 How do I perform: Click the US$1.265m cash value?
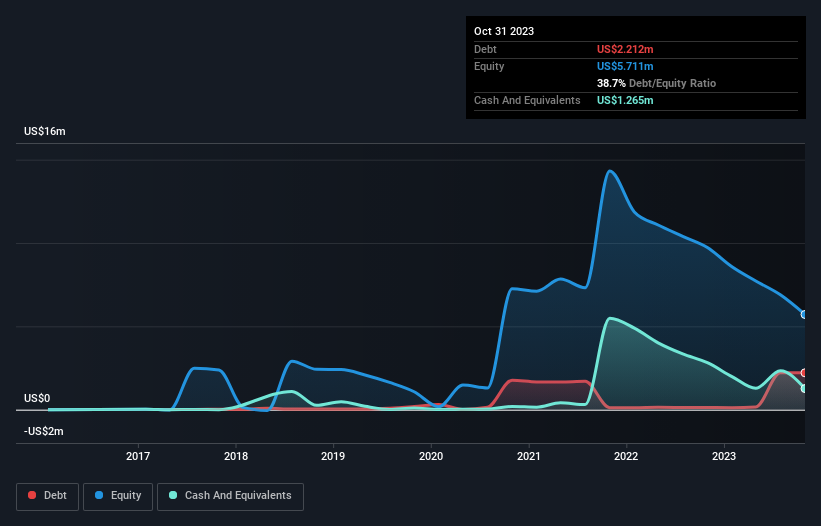pos(625,100)
